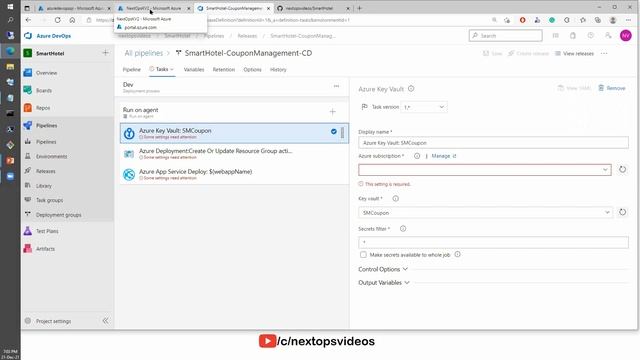The image size is (640, 360).
Task: Toggle the Azure Key Vault task checkmark
Action: pos(333,131)
